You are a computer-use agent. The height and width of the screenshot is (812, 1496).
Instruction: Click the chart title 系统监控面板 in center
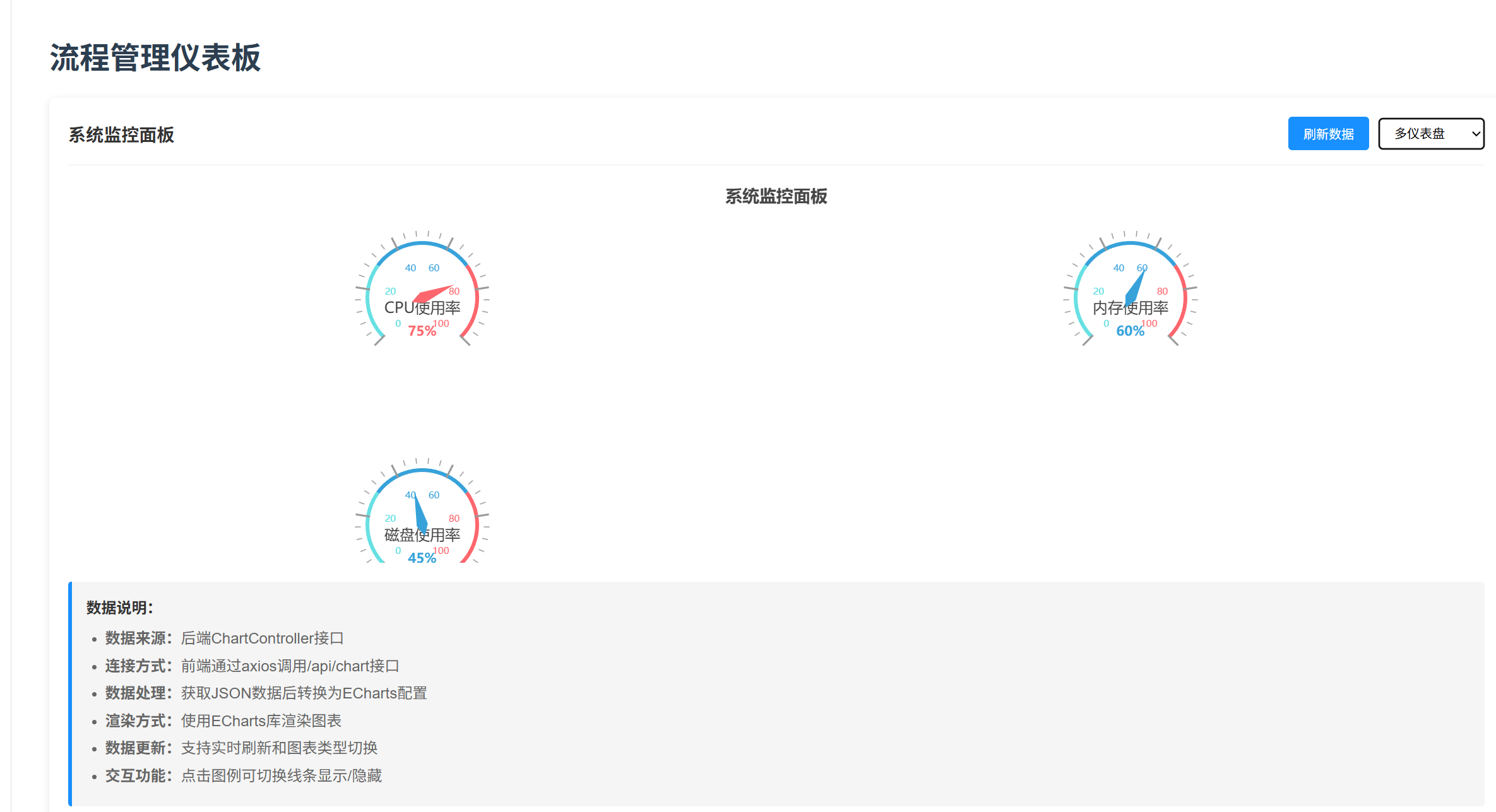pos(776,197)
